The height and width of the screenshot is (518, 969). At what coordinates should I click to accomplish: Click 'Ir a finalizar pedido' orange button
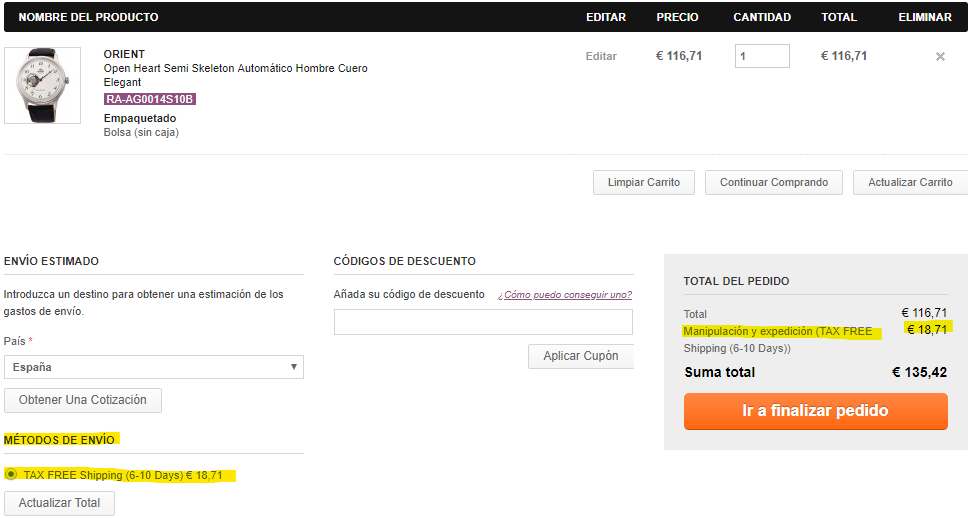tap(815, 411)
